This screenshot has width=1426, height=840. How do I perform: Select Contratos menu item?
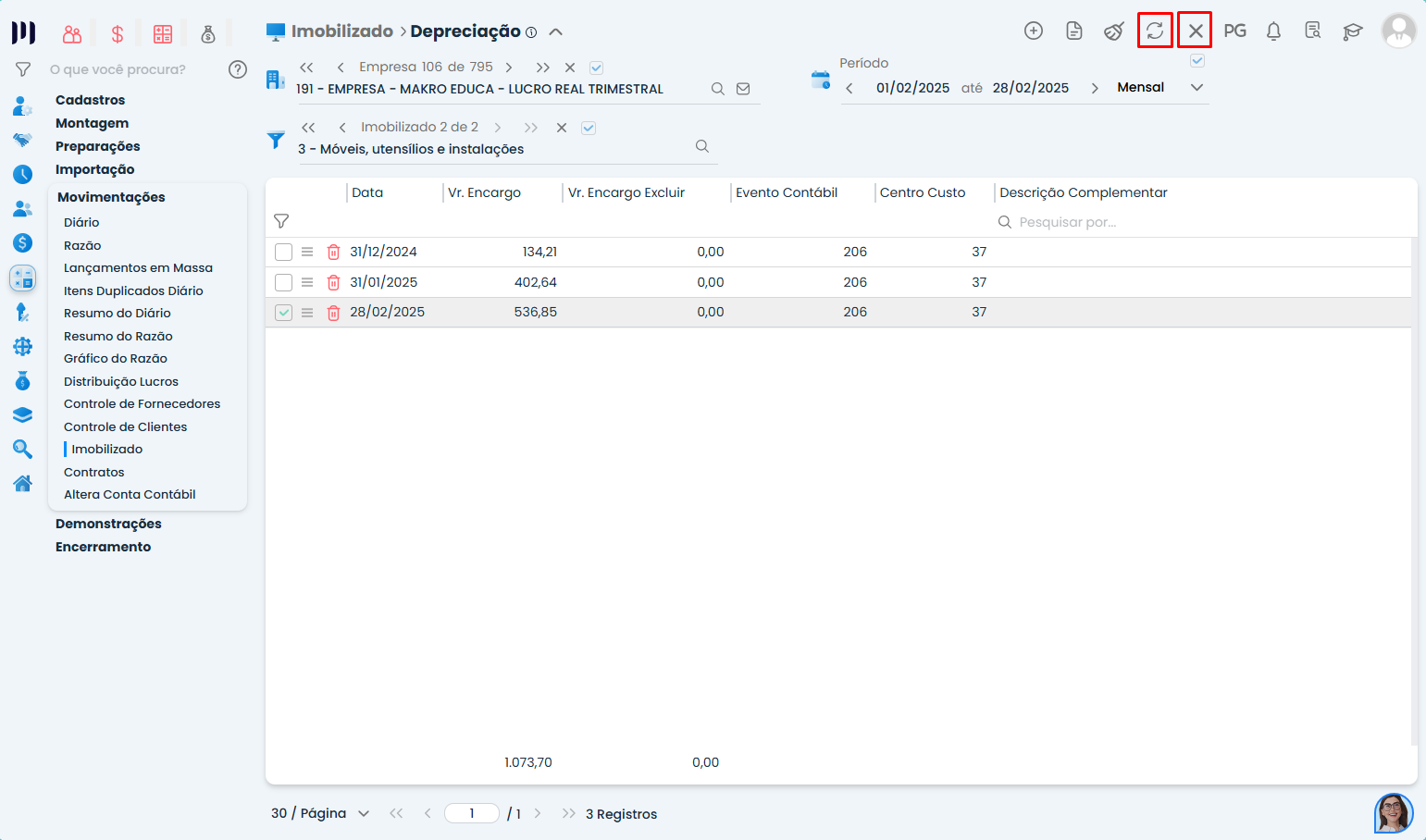93,472
